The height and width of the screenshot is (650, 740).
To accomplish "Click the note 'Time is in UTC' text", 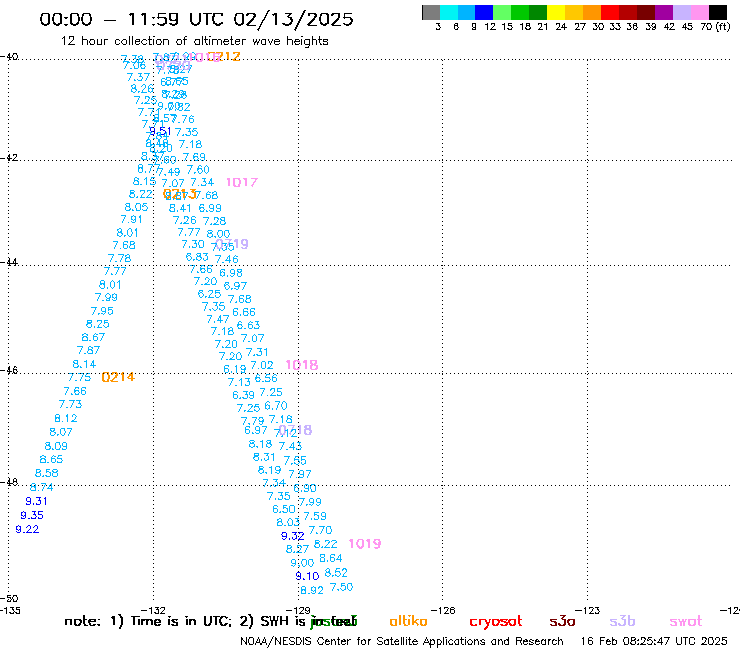I will pos(181,621).
